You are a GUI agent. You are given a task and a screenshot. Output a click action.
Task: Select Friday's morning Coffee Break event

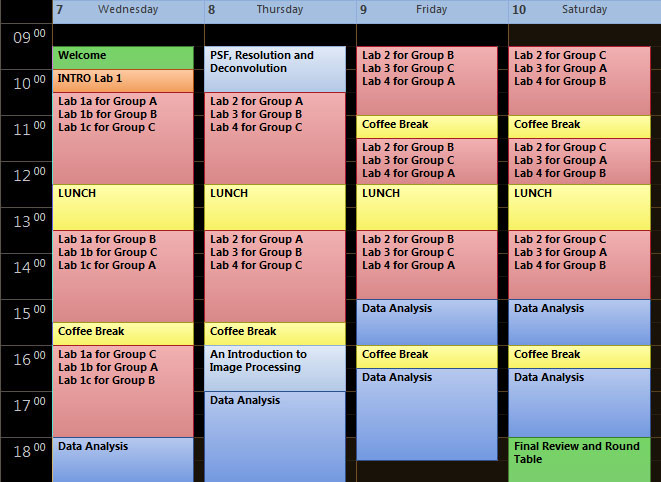click(428, 126)
